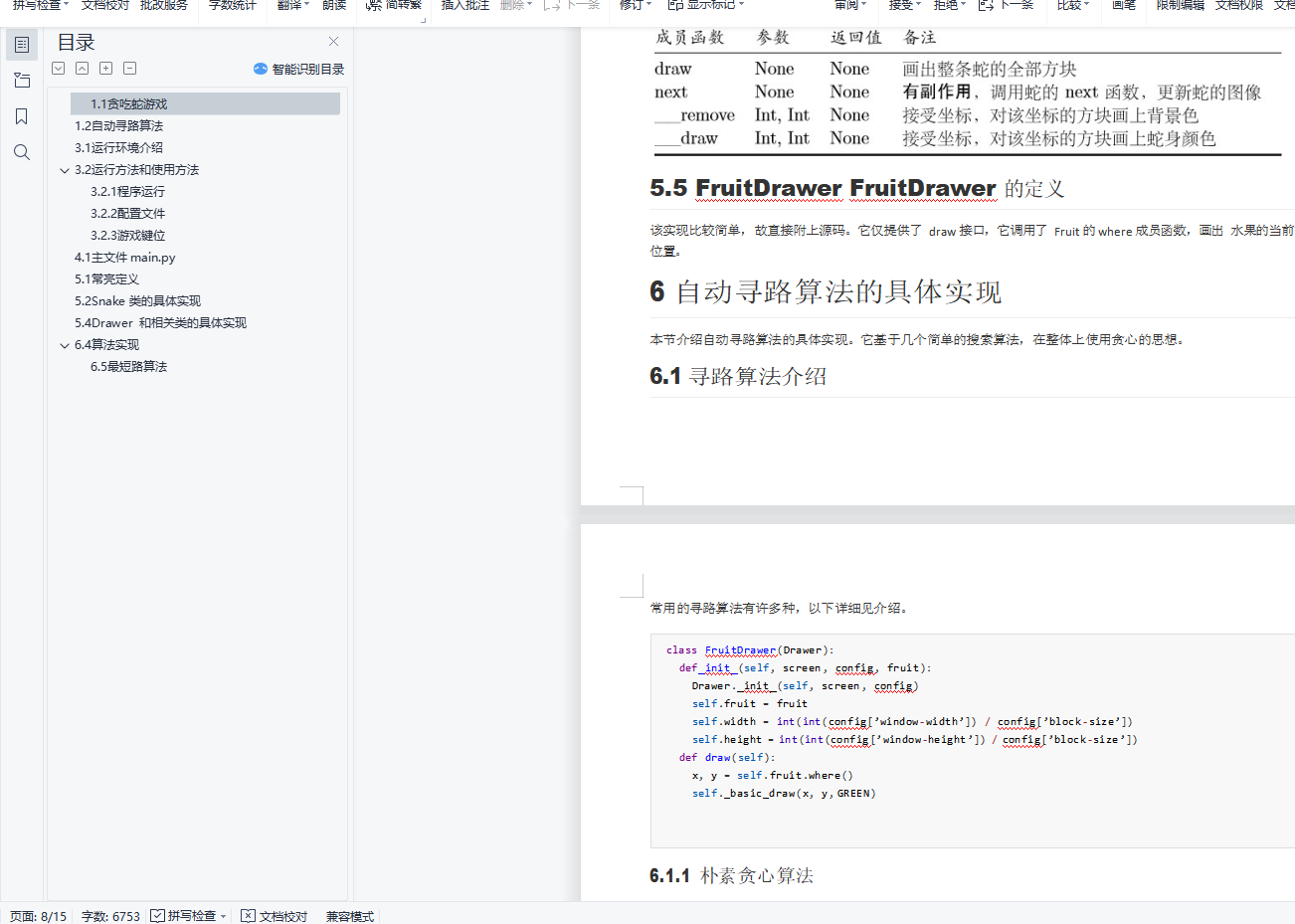This screenshot has width=1295, height=924.
Task: Click heading 6 自动寻路算法的具体实现
Action: tap(826, 291)
